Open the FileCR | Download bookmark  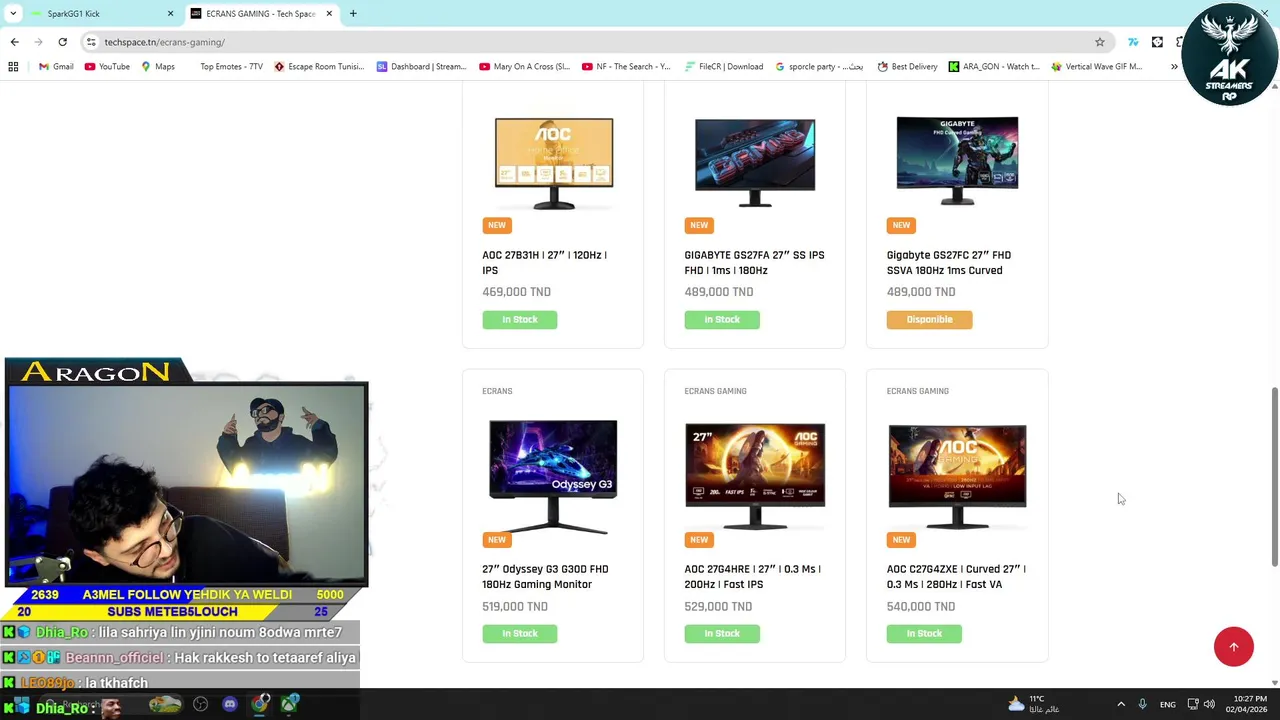pos(724,67)
